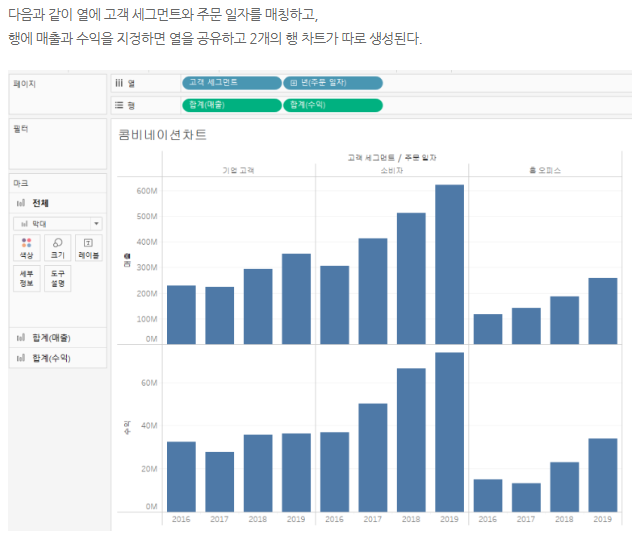Image resolution: width=641 pixels, height=538 pixels.
Task: Click the columns shelf icon (열)
Action: coord(119,83)
